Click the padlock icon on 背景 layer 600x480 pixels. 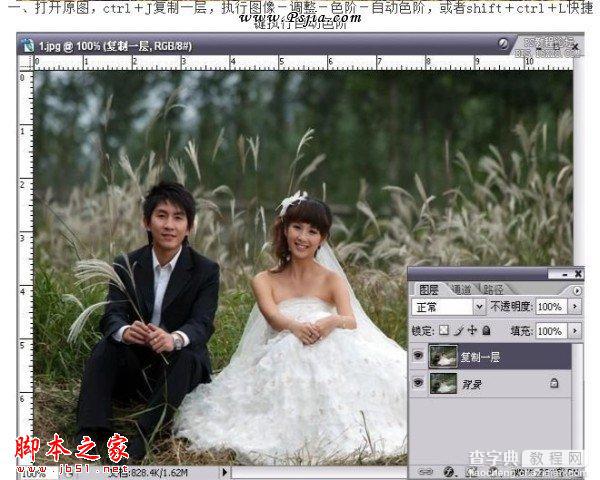click(x=553, y=383)
